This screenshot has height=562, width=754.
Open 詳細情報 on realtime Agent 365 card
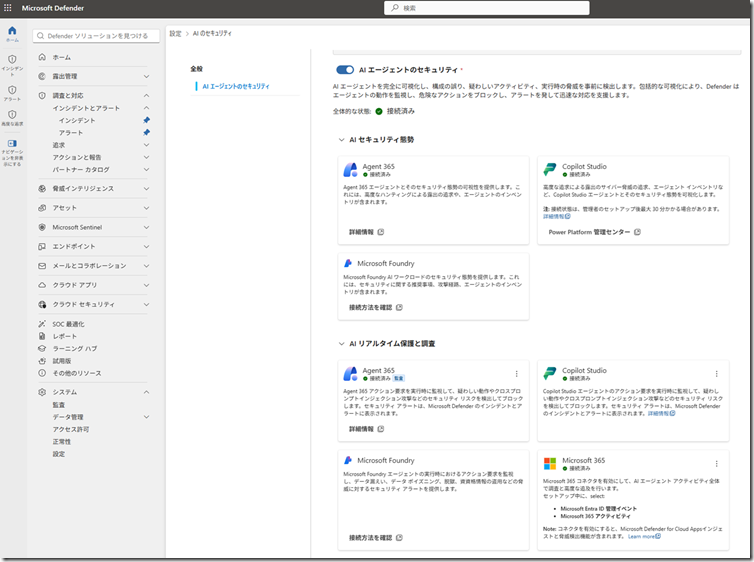click(x=366, y=429)
